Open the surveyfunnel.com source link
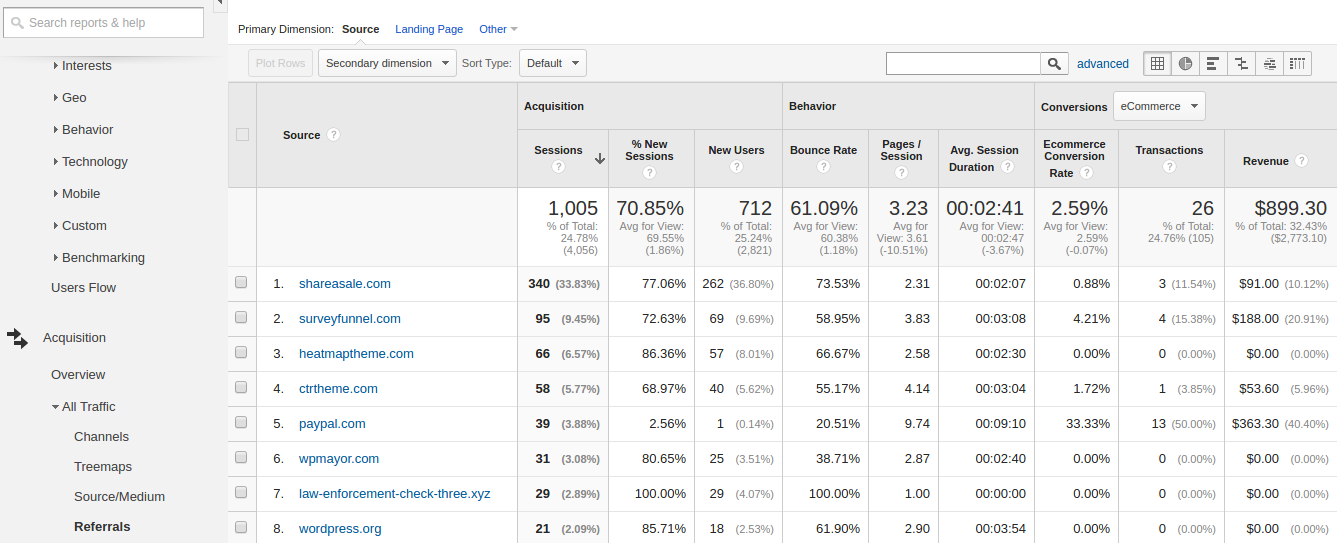This screenshot has height=543, width=1337. [350, 319]
